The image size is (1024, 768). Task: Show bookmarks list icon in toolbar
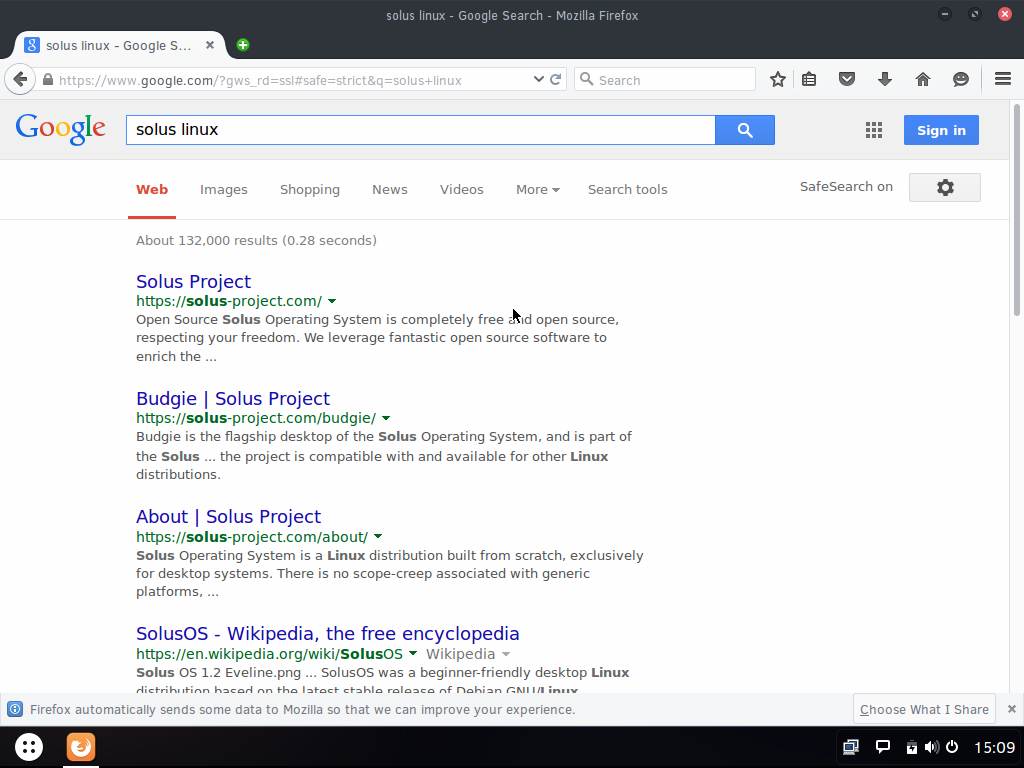(x=809, y=80)
